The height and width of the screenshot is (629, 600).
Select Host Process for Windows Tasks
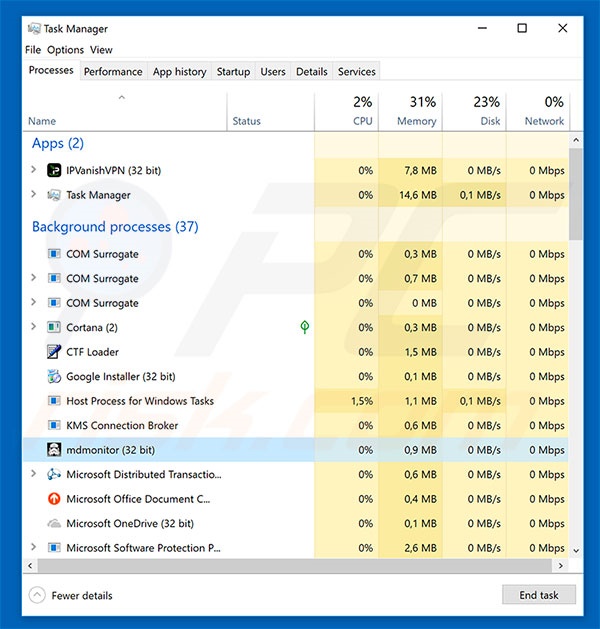coord(296,401)
